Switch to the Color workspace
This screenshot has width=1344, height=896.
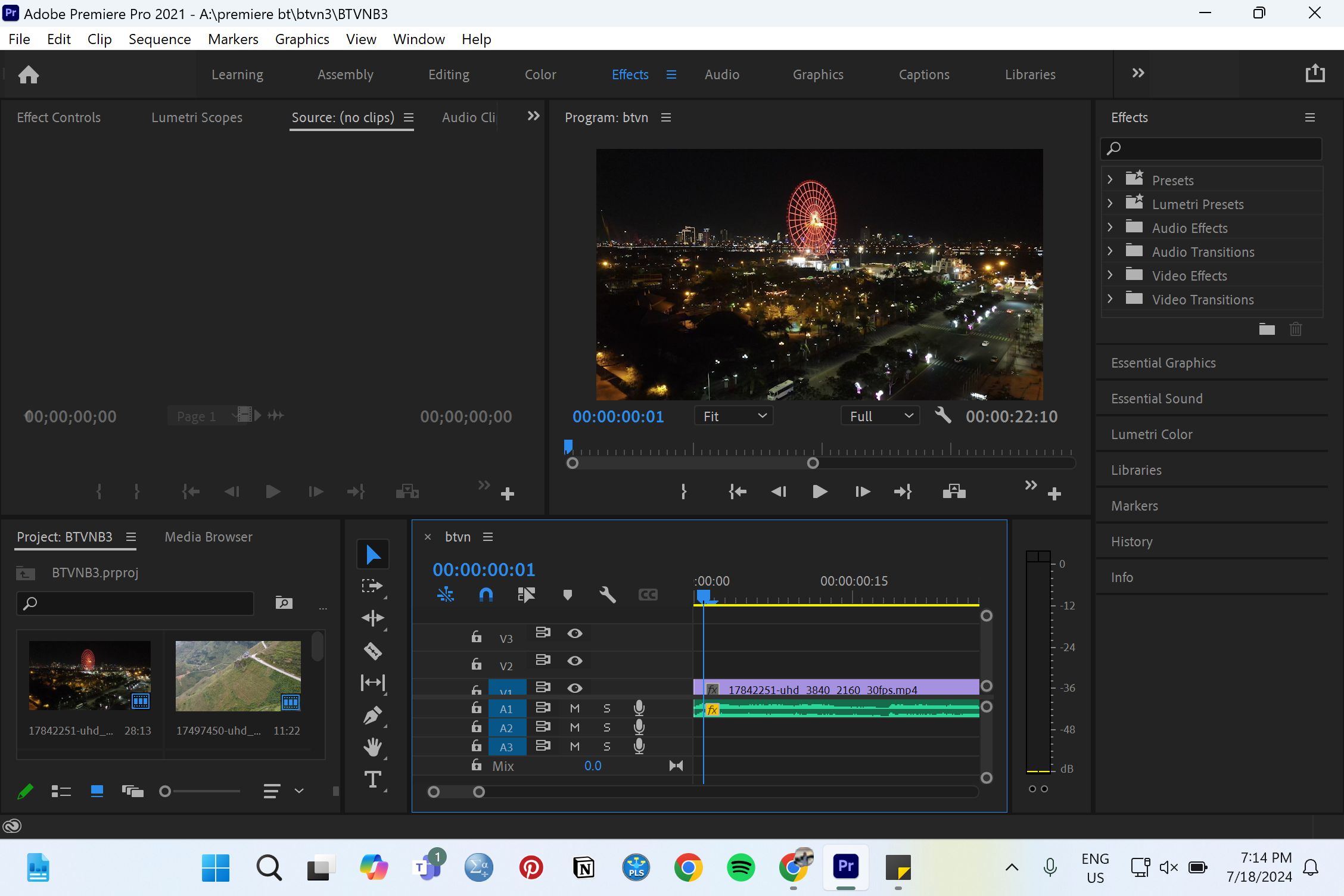[540, 74]
